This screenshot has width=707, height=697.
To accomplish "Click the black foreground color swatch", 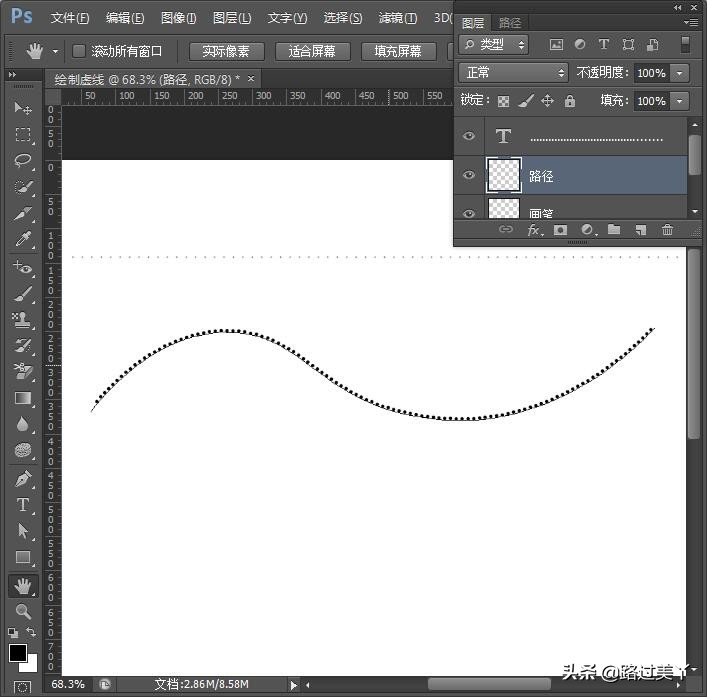I will 17,653.
